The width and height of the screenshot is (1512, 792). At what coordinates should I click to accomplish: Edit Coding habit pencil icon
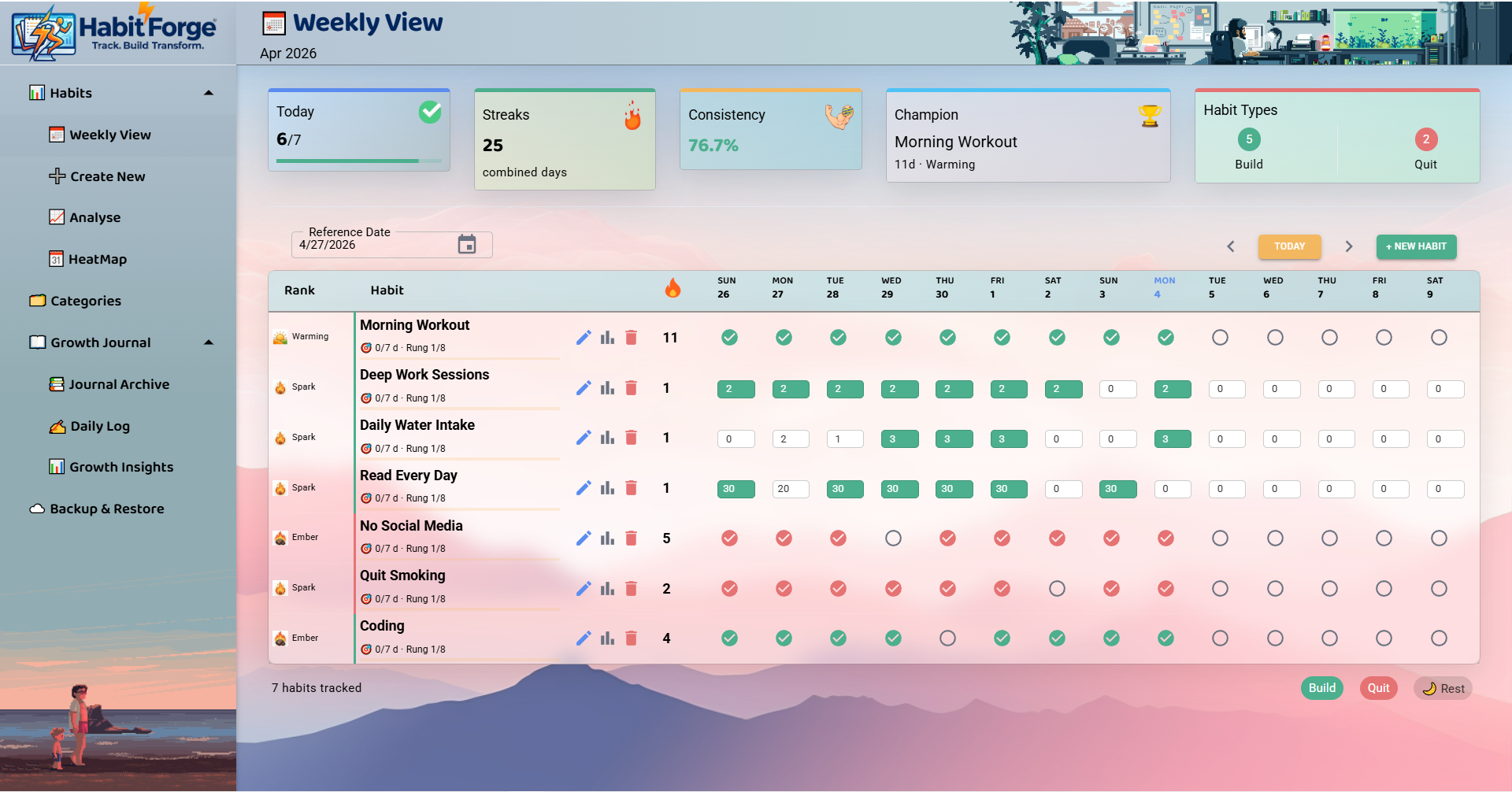584,638
